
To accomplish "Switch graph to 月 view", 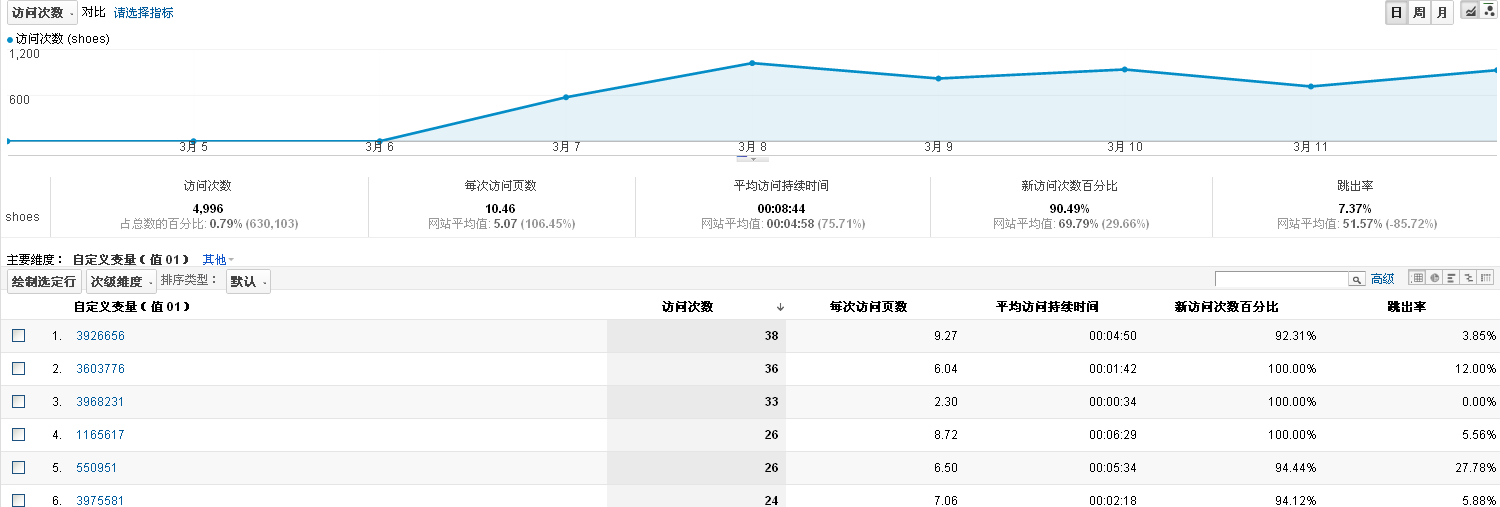I will 1441,13.
